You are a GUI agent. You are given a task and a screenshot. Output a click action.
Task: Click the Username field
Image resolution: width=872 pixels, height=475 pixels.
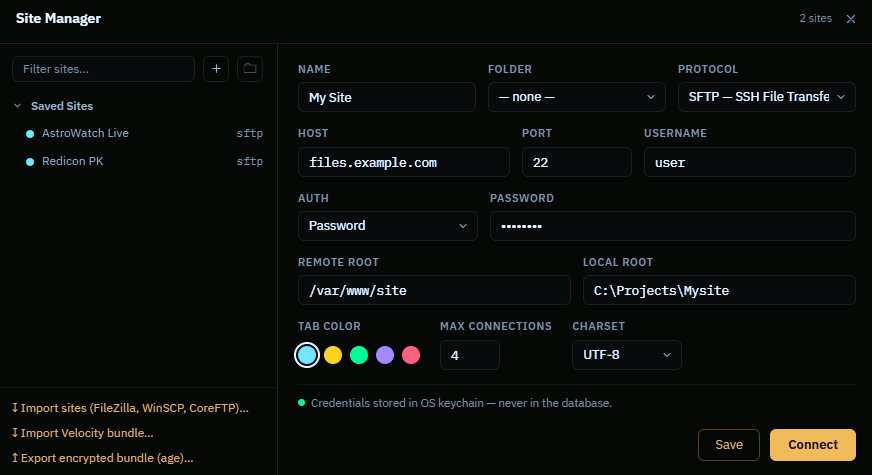[750, 162]
